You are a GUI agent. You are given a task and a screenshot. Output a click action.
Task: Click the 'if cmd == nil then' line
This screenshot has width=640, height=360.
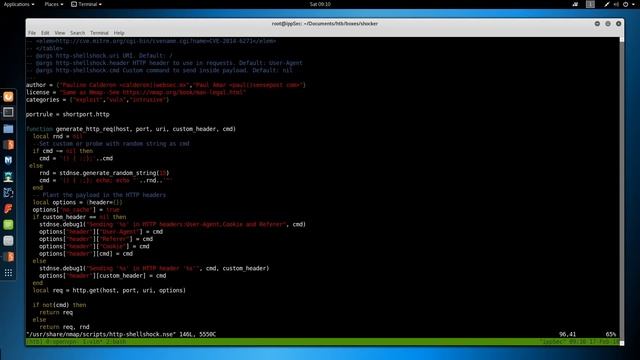tap(63, 151)
